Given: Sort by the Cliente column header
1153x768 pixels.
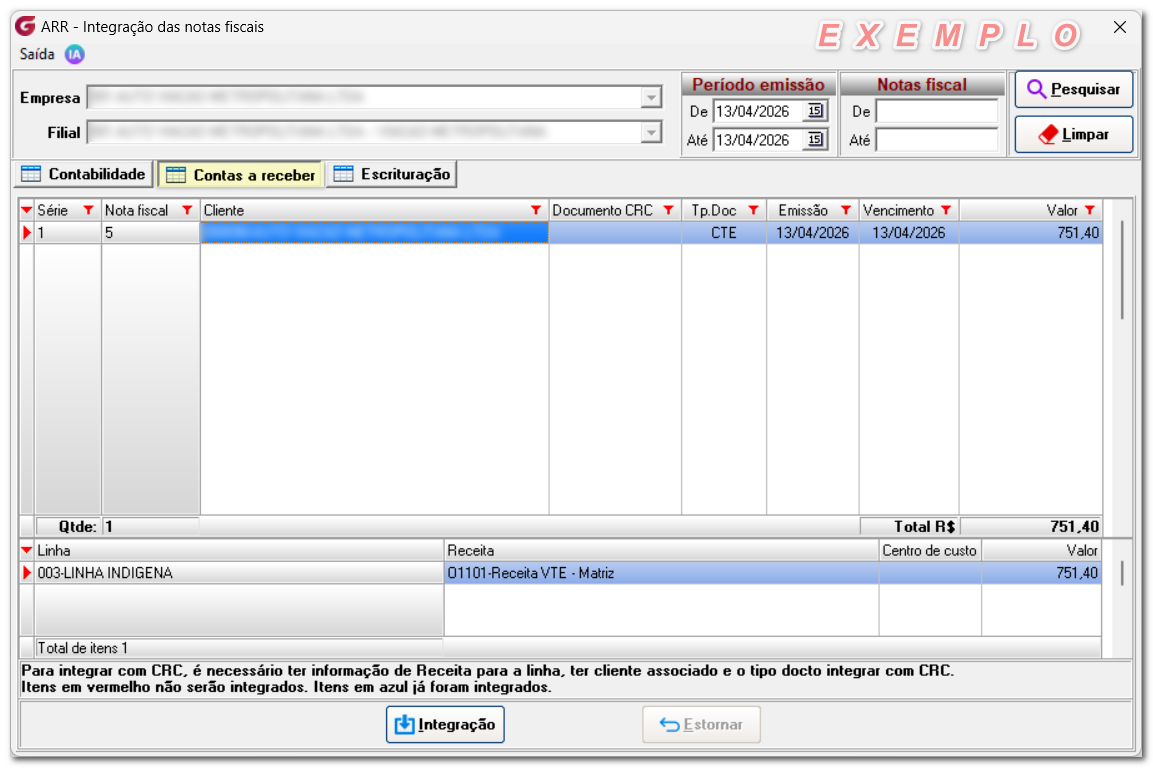Looking at the screenshot, I should pos(365,210).
